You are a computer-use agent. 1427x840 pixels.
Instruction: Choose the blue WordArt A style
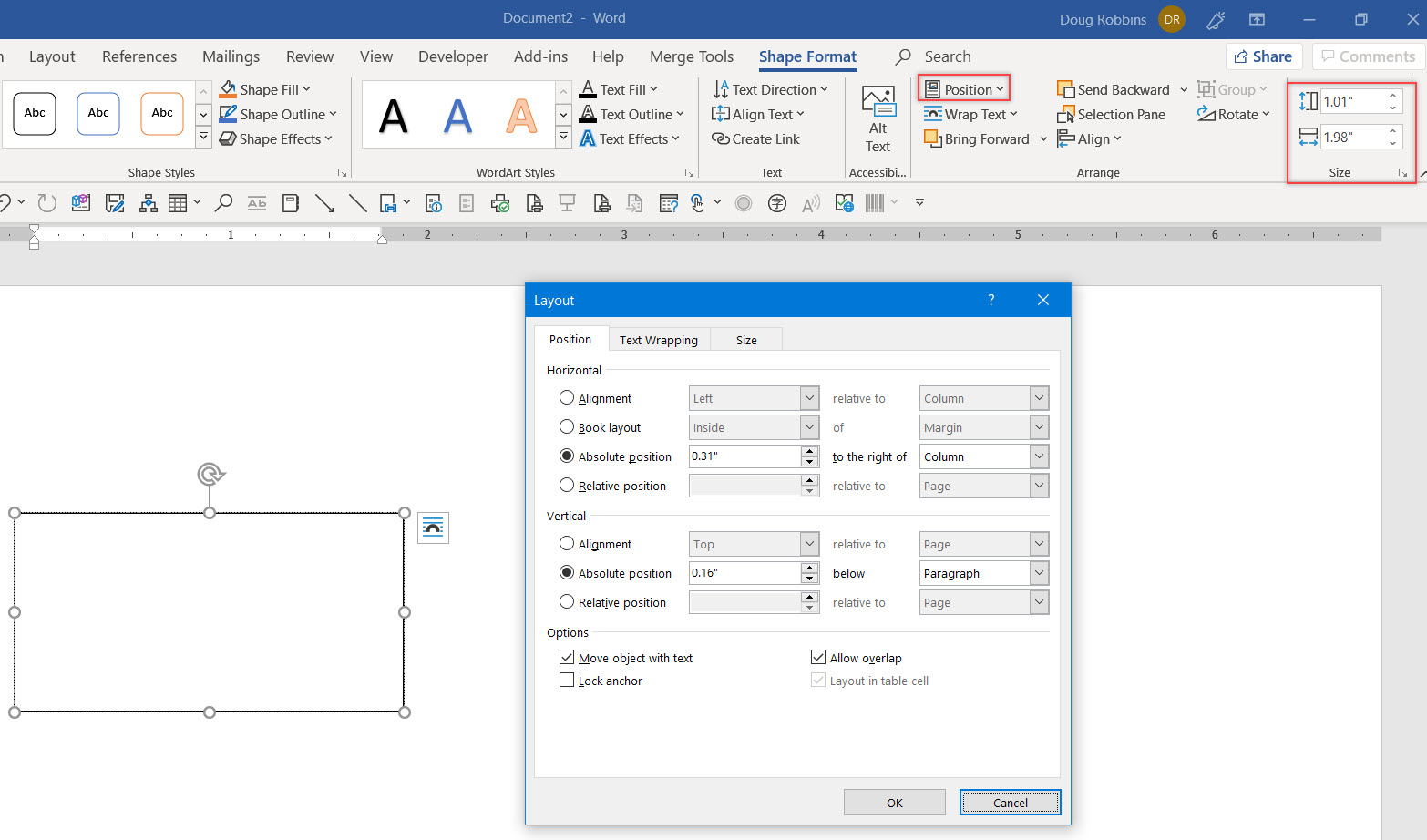[457, 116]
